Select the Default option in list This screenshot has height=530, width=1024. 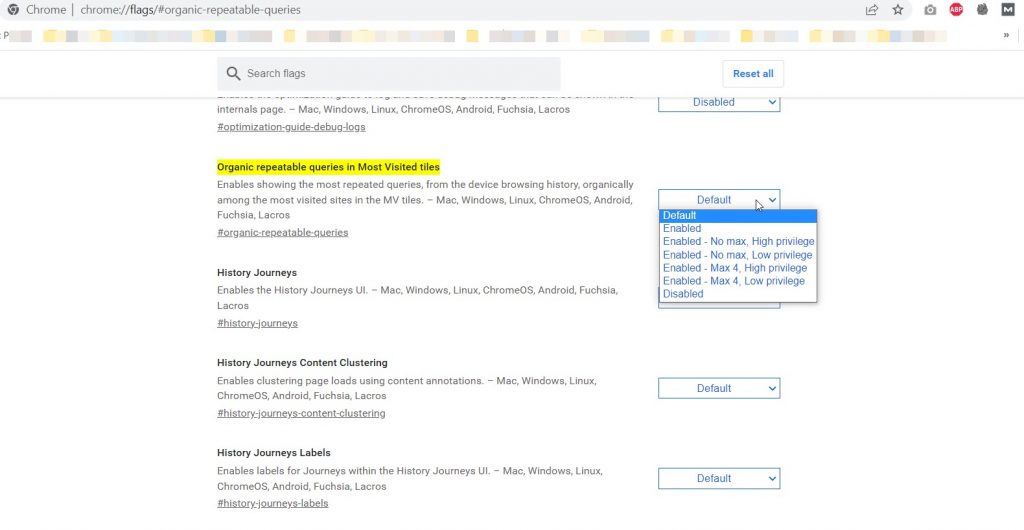(738, 215)
